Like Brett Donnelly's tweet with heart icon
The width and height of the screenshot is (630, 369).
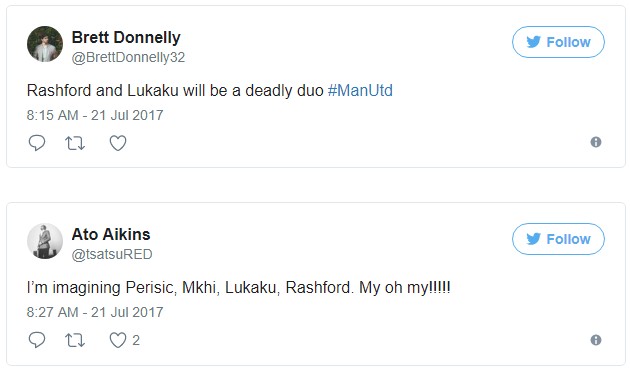tap(118, 143)
